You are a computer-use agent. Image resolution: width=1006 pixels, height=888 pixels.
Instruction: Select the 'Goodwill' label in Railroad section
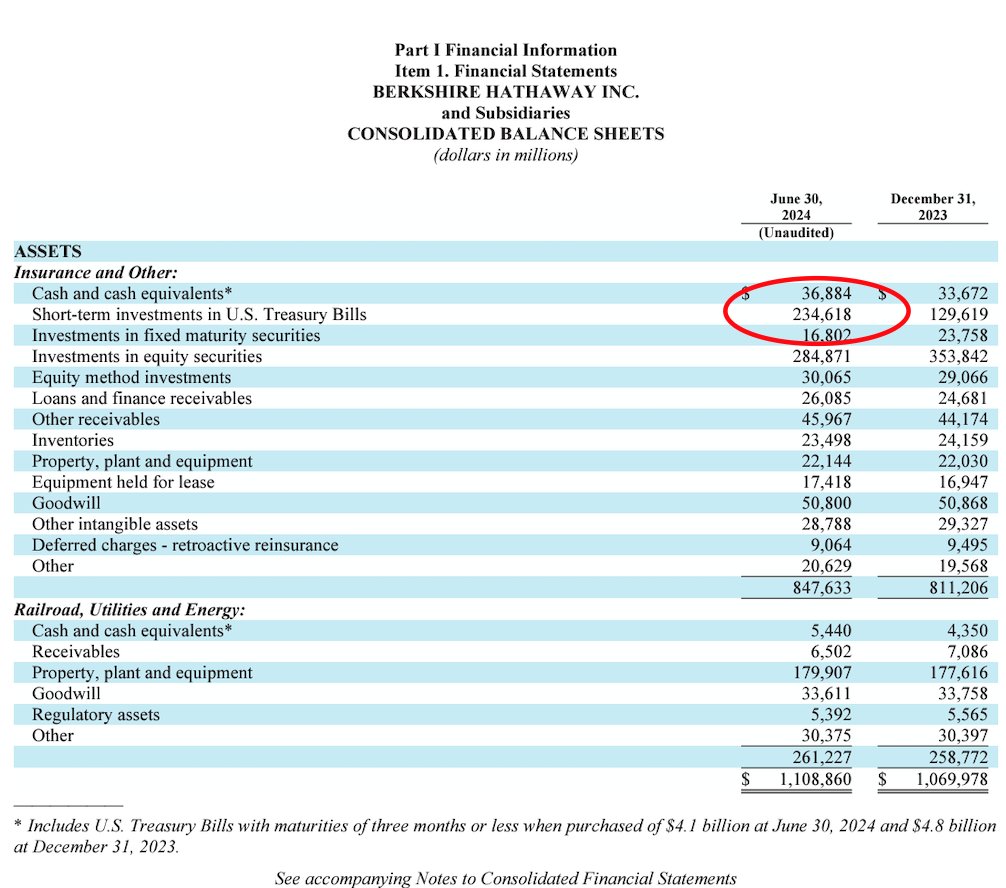[x=66, y=694]
